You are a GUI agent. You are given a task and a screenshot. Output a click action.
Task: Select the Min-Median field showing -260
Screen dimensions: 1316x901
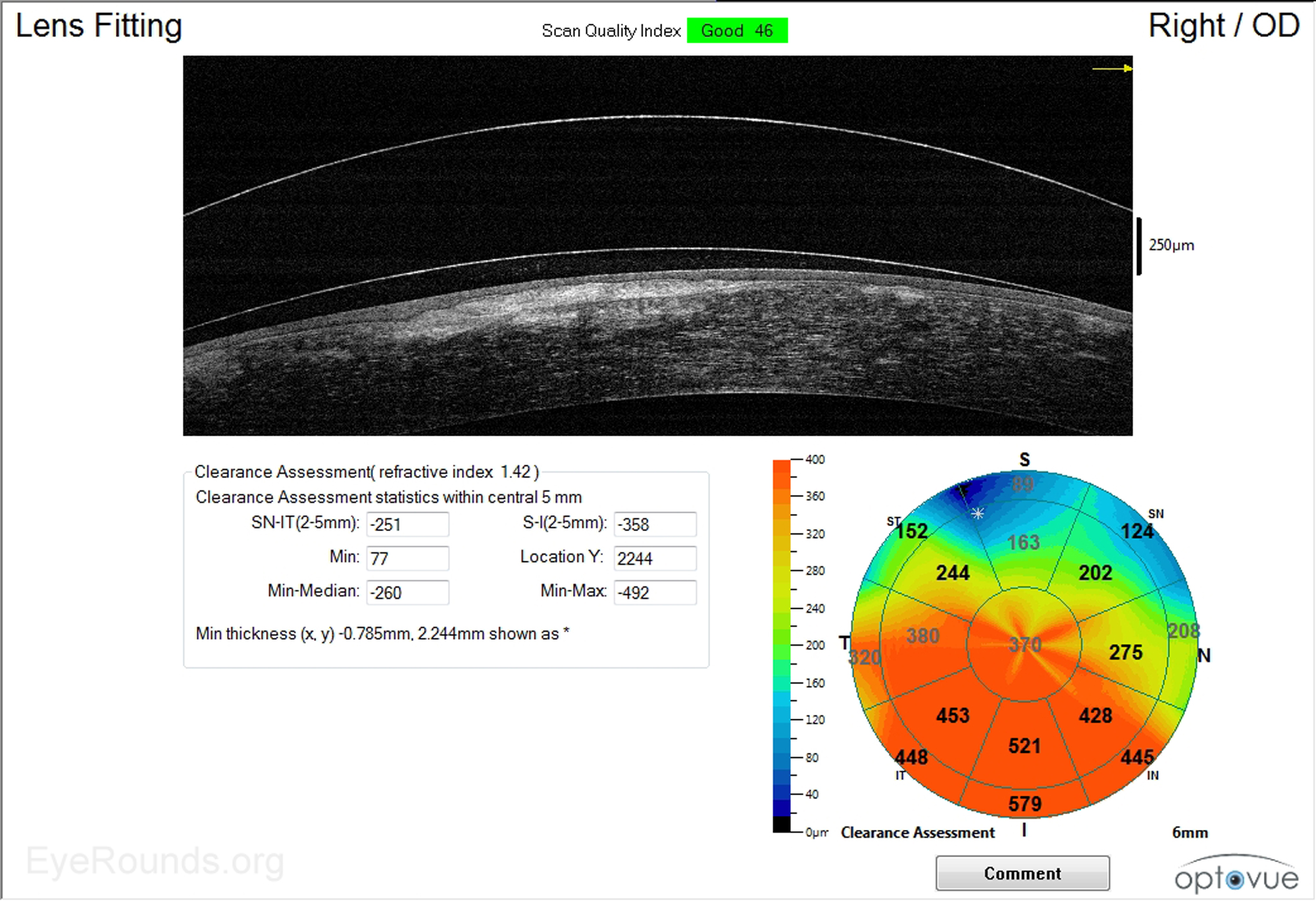pos(408,592)
